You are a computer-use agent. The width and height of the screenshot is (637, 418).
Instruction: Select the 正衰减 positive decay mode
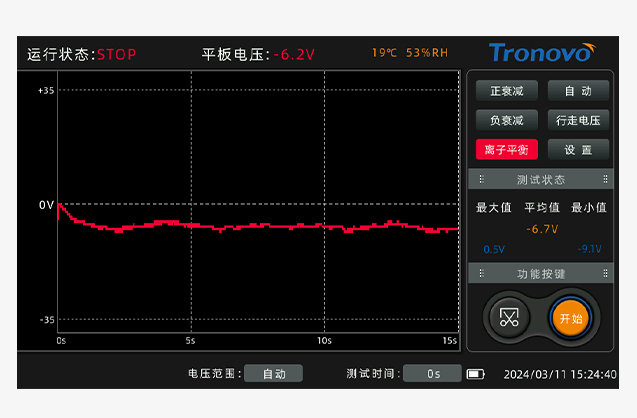tap(507, 91)
